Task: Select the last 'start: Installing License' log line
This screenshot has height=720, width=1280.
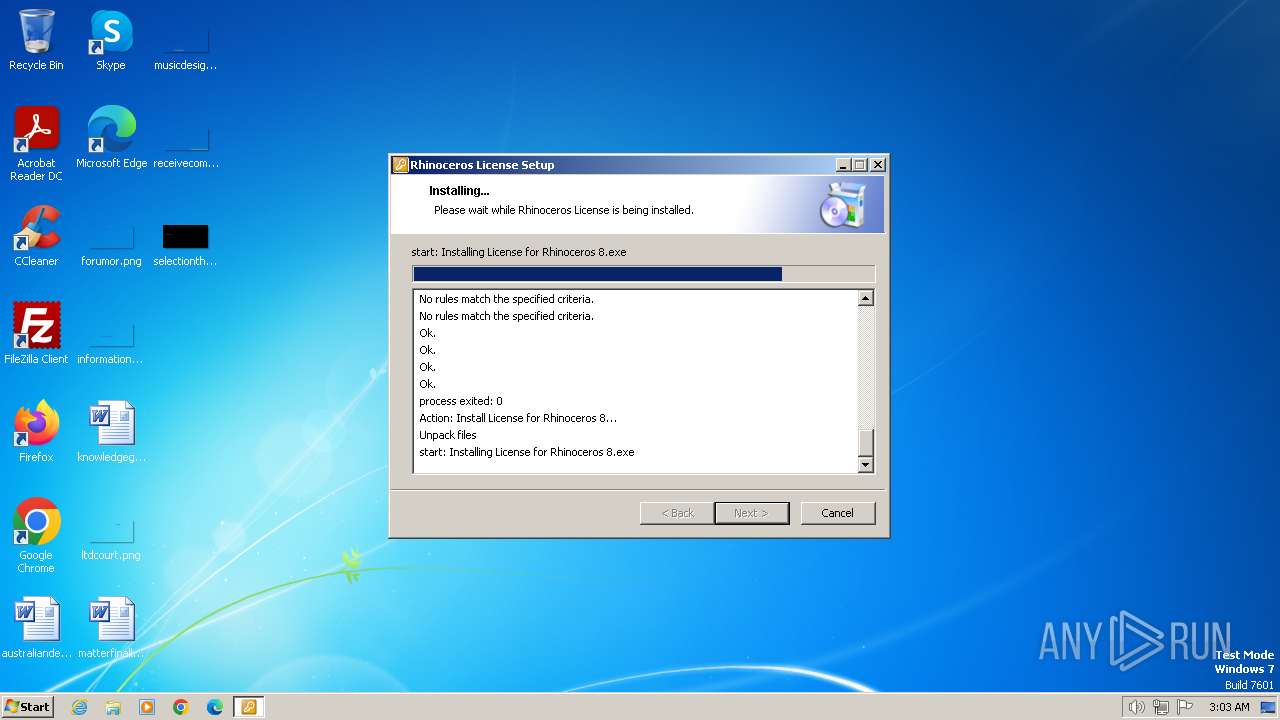Action: tap(527, 452)
